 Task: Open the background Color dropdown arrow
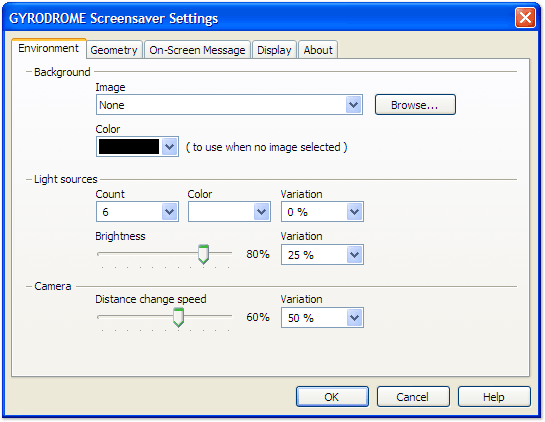170,147
